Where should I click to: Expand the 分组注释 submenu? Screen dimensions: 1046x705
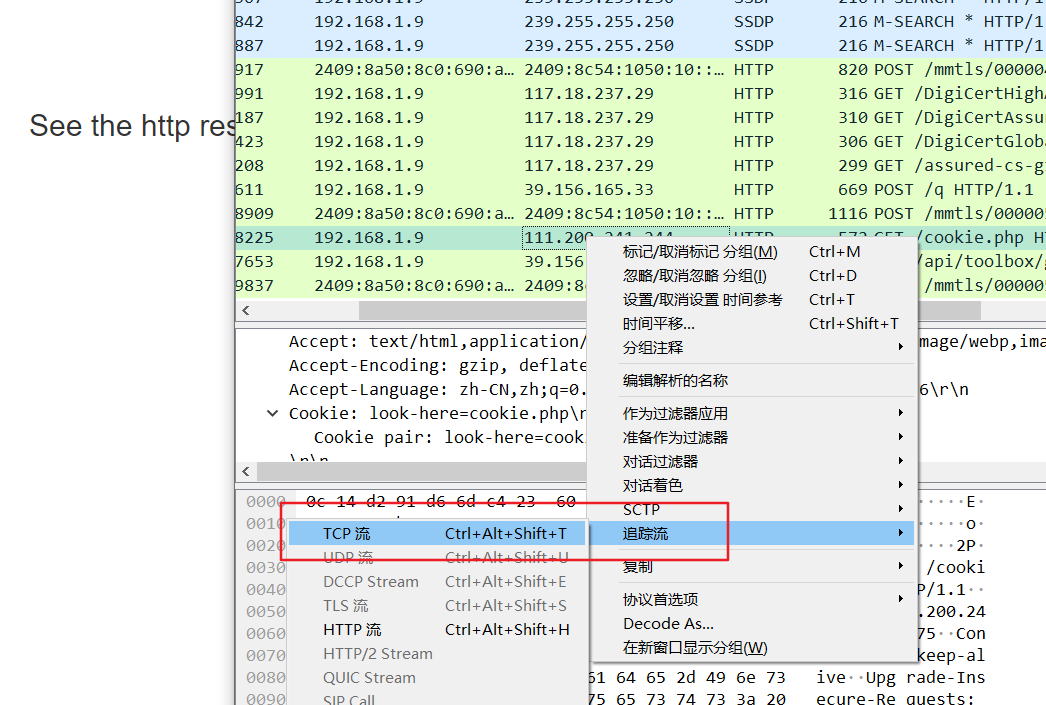pos(653,348)
